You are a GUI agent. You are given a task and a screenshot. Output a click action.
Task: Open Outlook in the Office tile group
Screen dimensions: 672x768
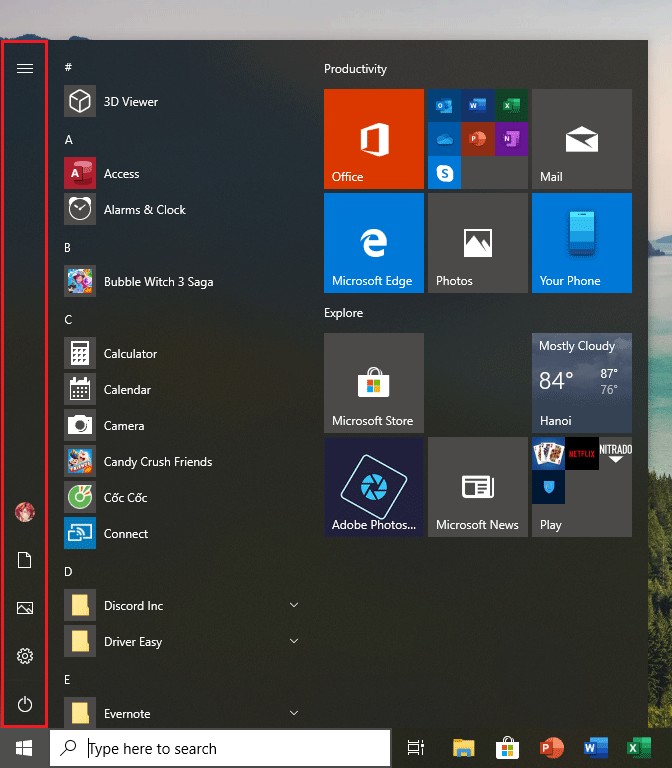click(x=444, y=105)
